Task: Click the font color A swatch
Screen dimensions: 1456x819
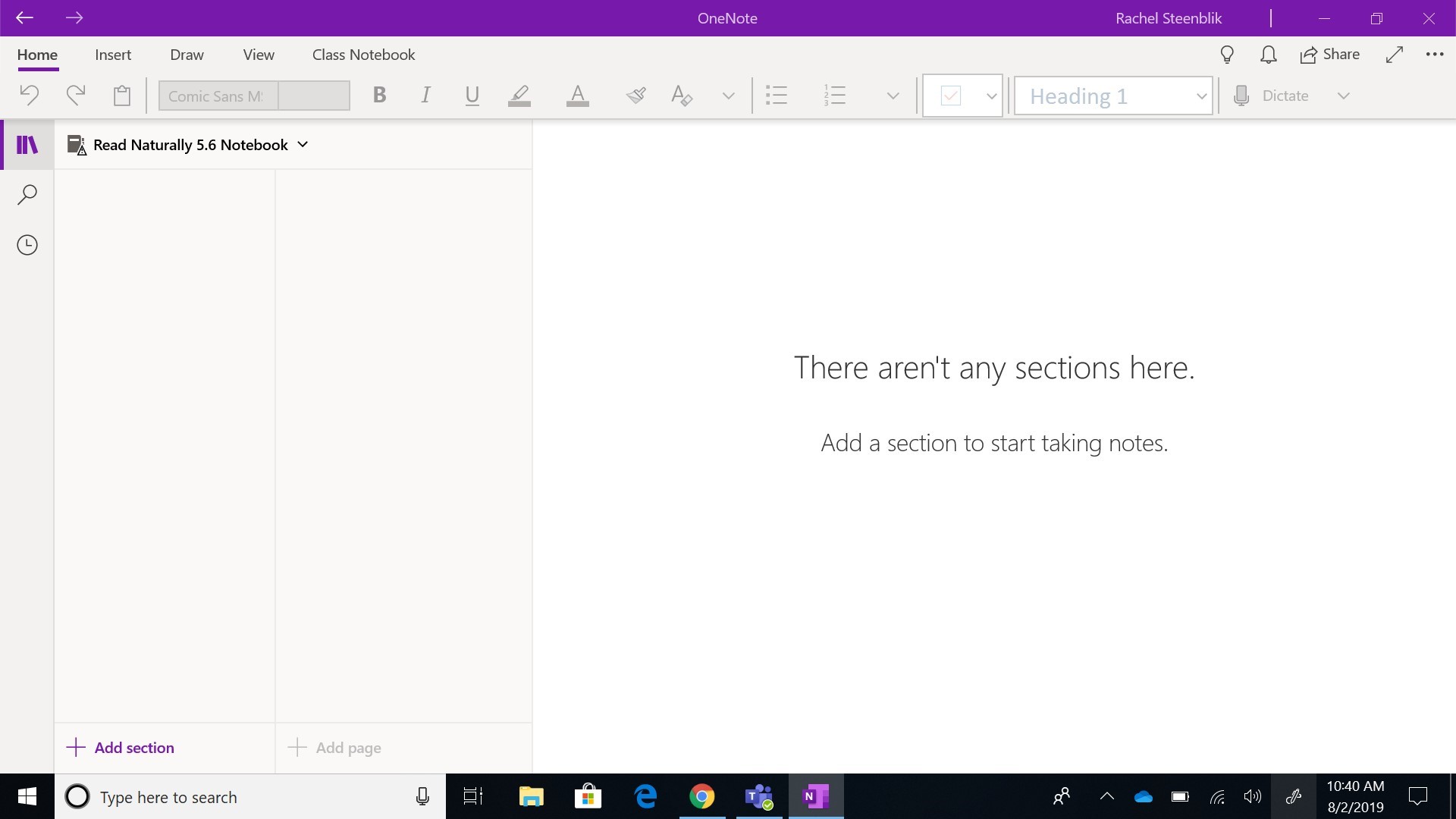Action: pos(577,96)
